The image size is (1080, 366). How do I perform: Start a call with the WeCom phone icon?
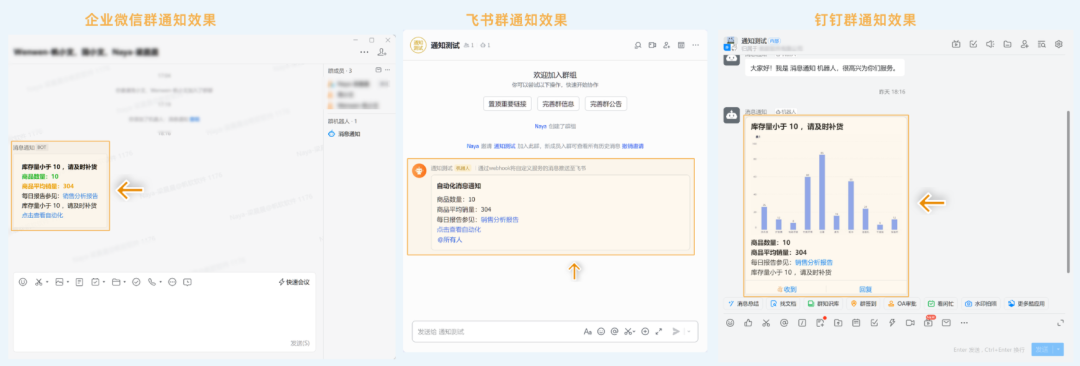tap(152, 282)
